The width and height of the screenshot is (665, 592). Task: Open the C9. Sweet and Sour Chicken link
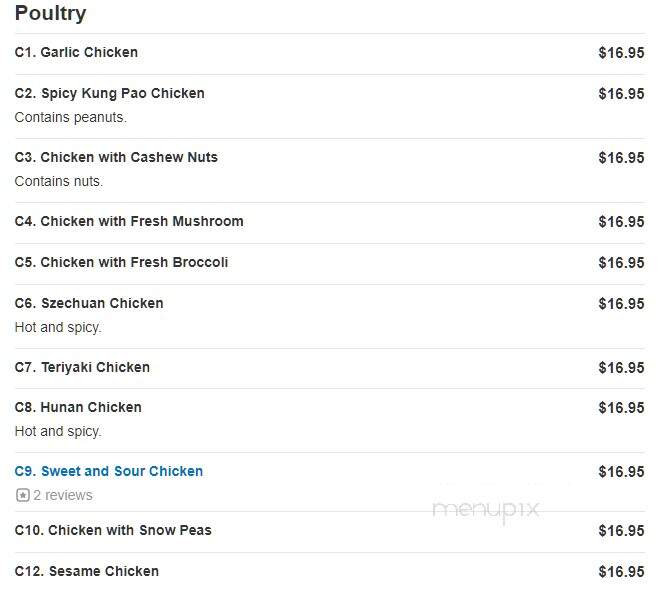click(109, 471)
